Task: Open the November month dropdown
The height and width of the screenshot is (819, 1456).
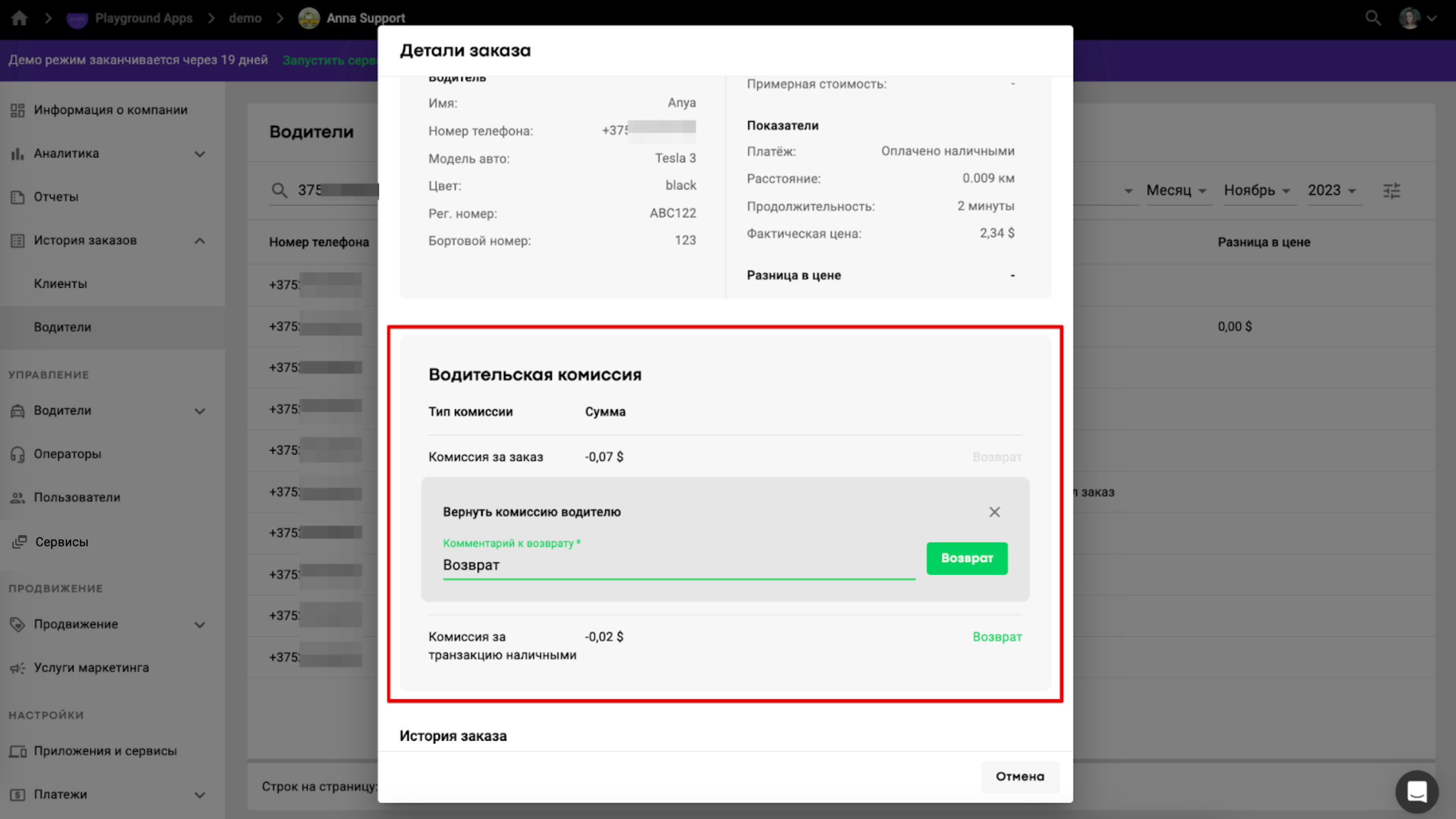Action: 1256,190
